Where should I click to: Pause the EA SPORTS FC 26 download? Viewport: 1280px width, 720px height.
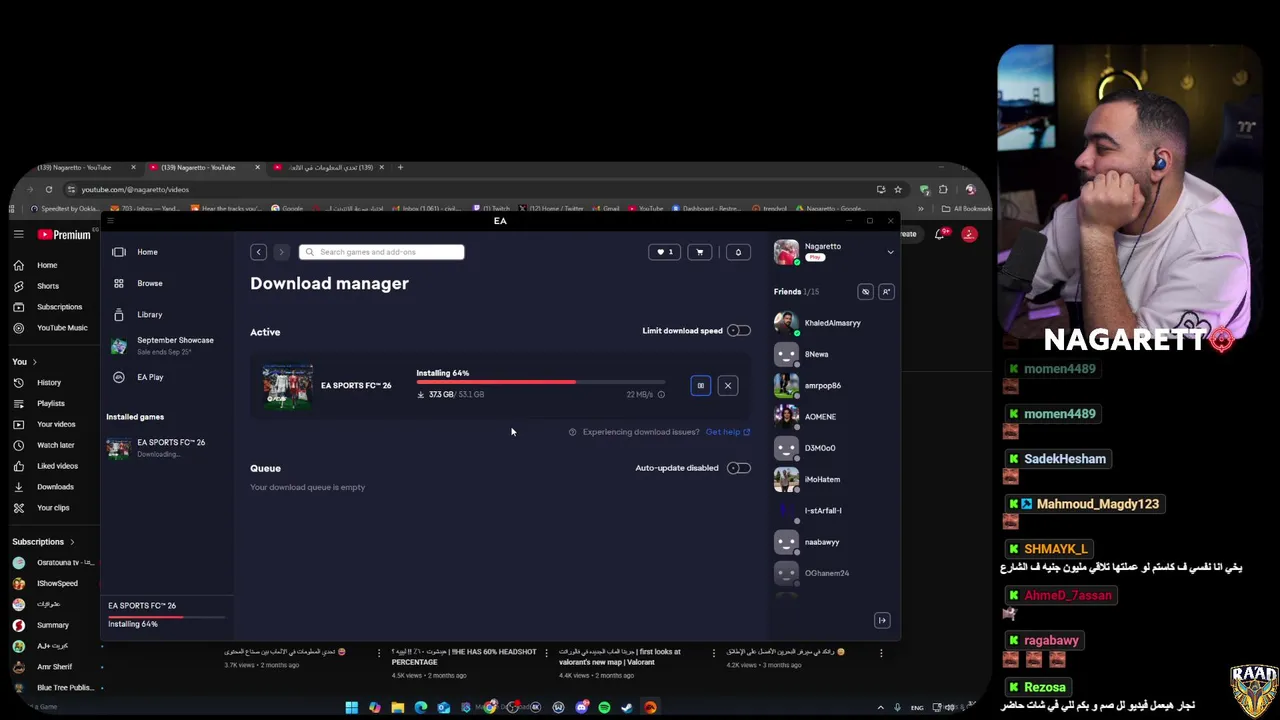(701, 385)
